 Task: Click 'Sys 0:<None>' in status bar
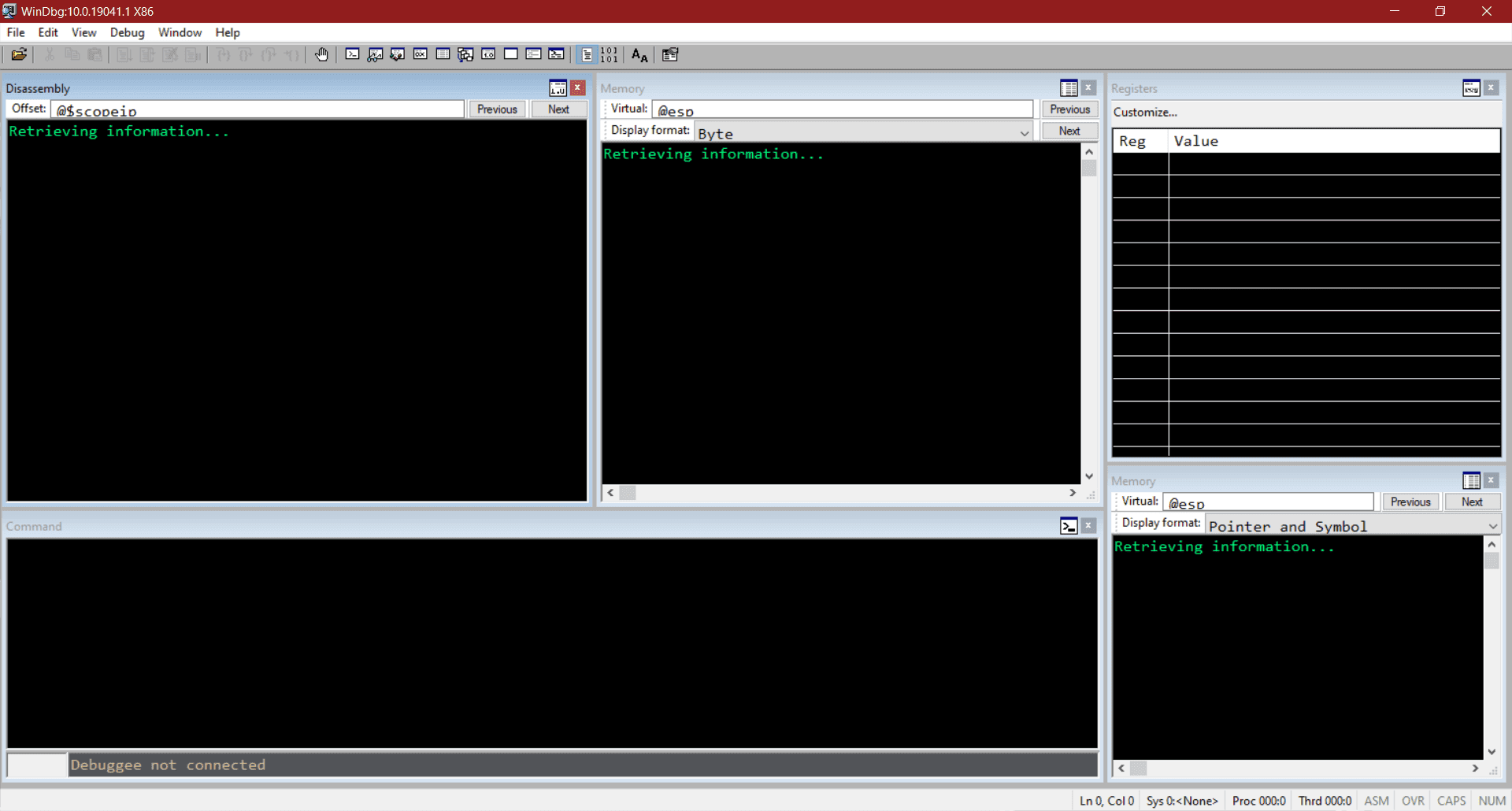pos(1182,801)
